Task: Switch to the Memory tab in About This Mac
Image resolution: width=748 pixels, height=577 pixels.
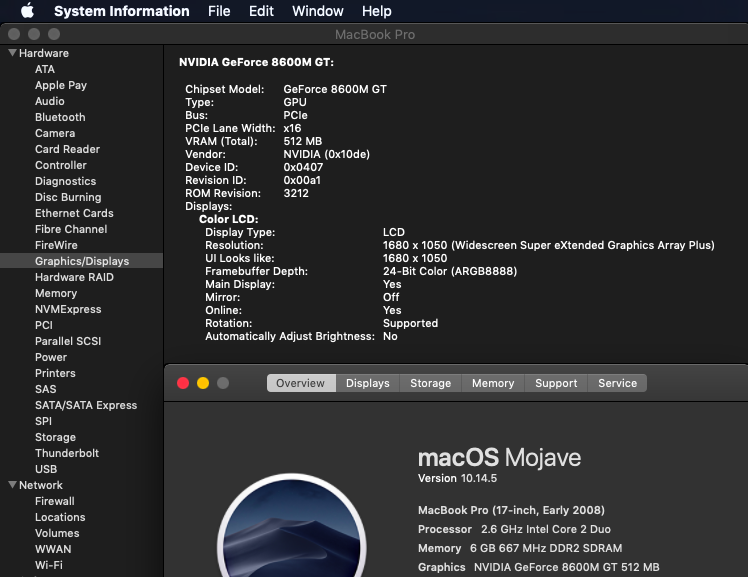Action: click(493, 383)
